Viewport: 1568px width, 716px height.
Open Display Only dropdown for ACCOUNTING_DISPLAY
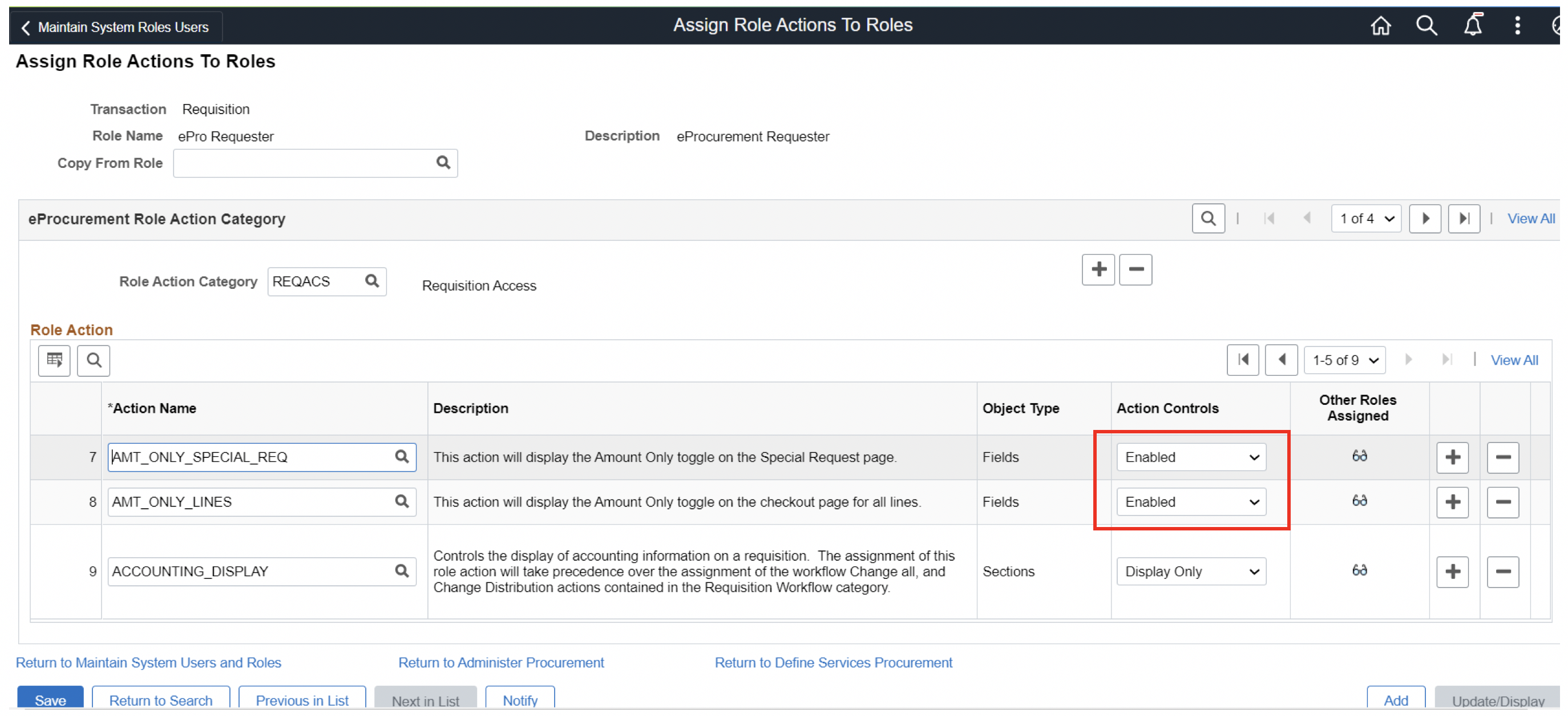1191,572
